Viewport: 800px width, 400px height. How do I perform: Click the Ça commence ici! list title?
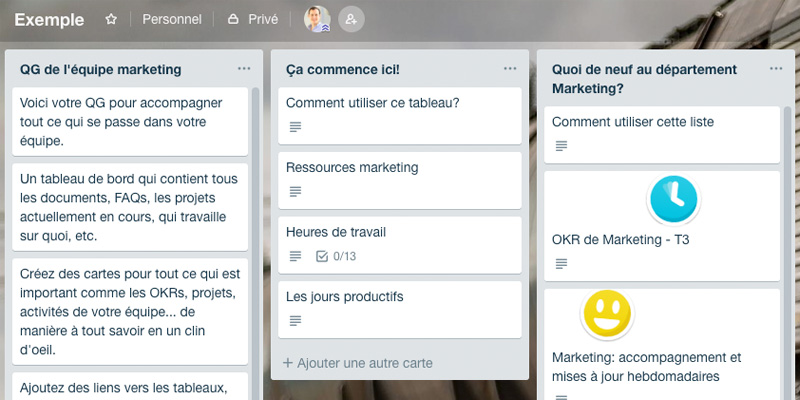(x=343, y=69)
